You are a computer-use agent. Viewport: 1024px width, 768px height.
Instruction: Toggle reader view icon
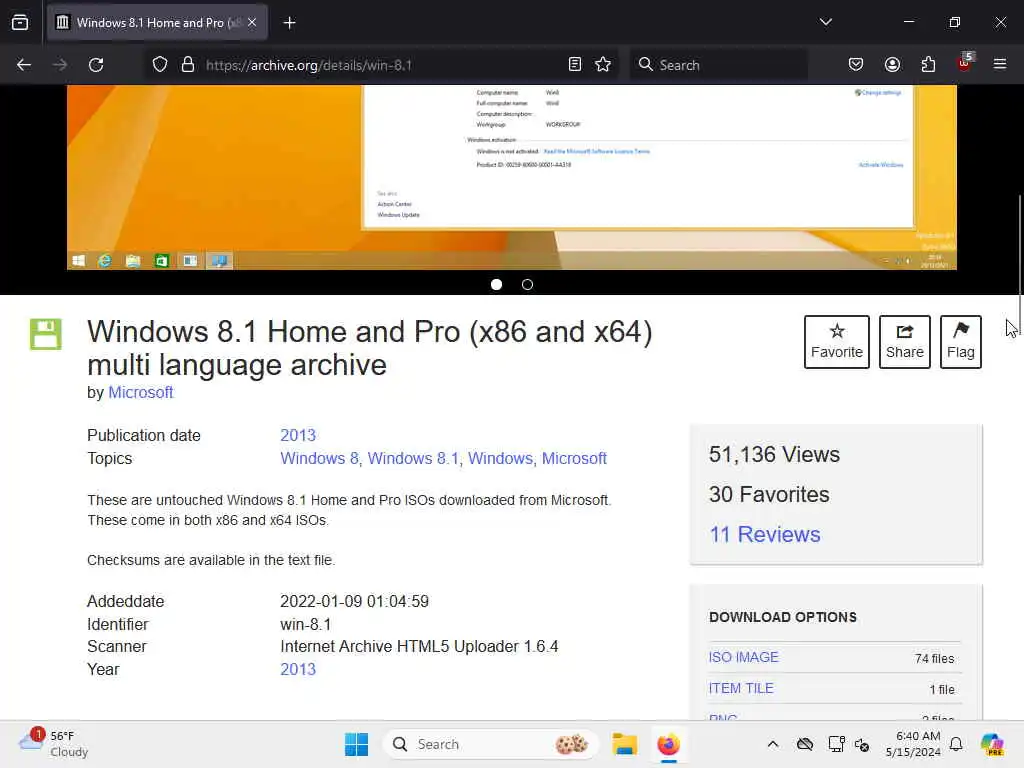click(x=575, y=65)
